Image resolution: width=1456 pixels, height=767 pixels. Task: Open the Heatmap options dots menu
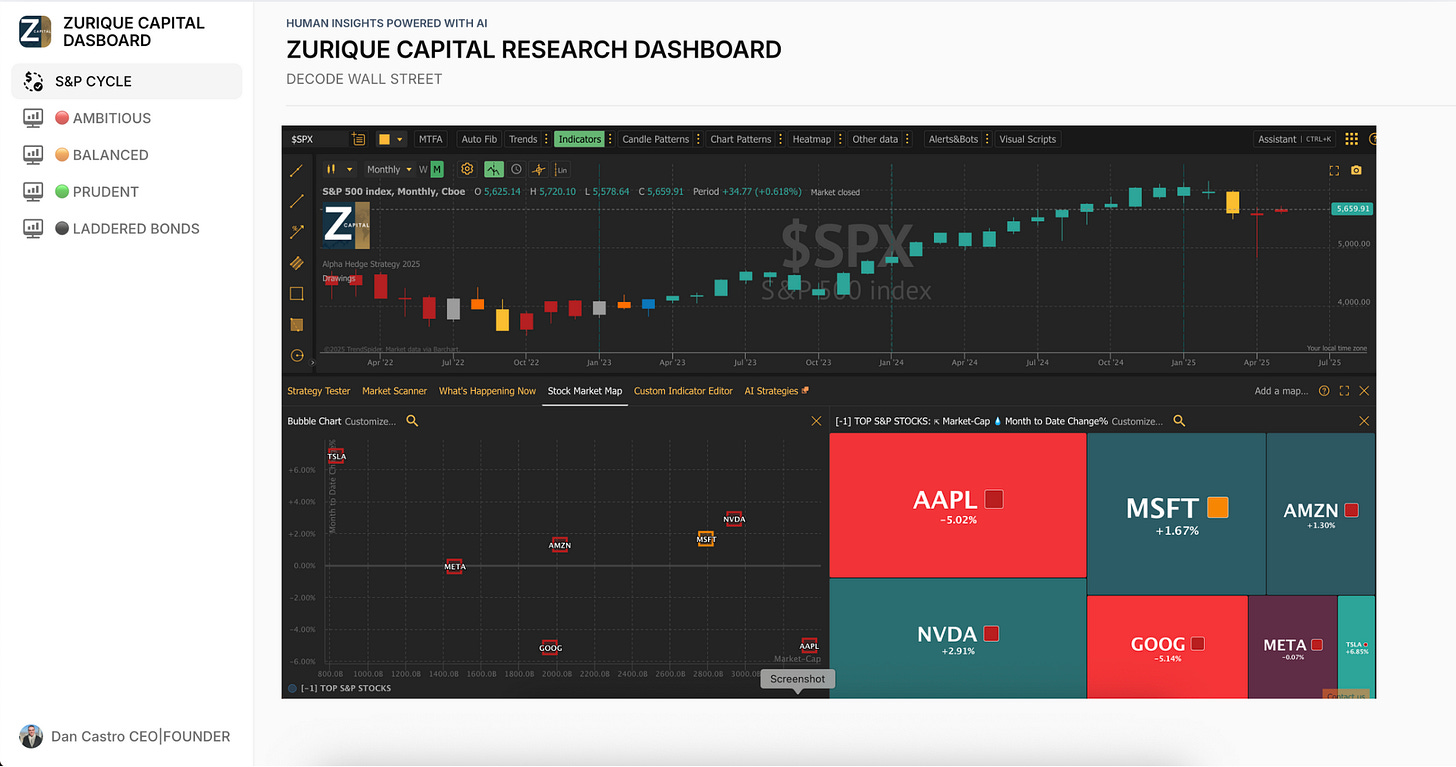[x=840, y=139]
